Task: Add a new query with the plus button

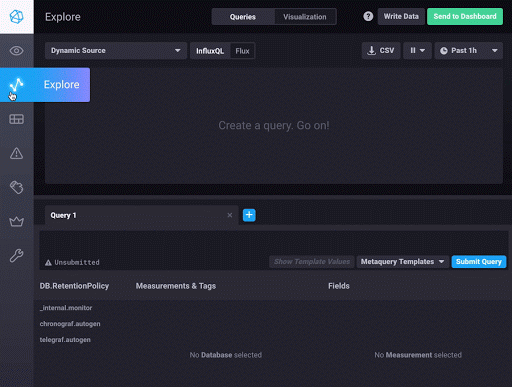Action: click(x=249, y=215)
